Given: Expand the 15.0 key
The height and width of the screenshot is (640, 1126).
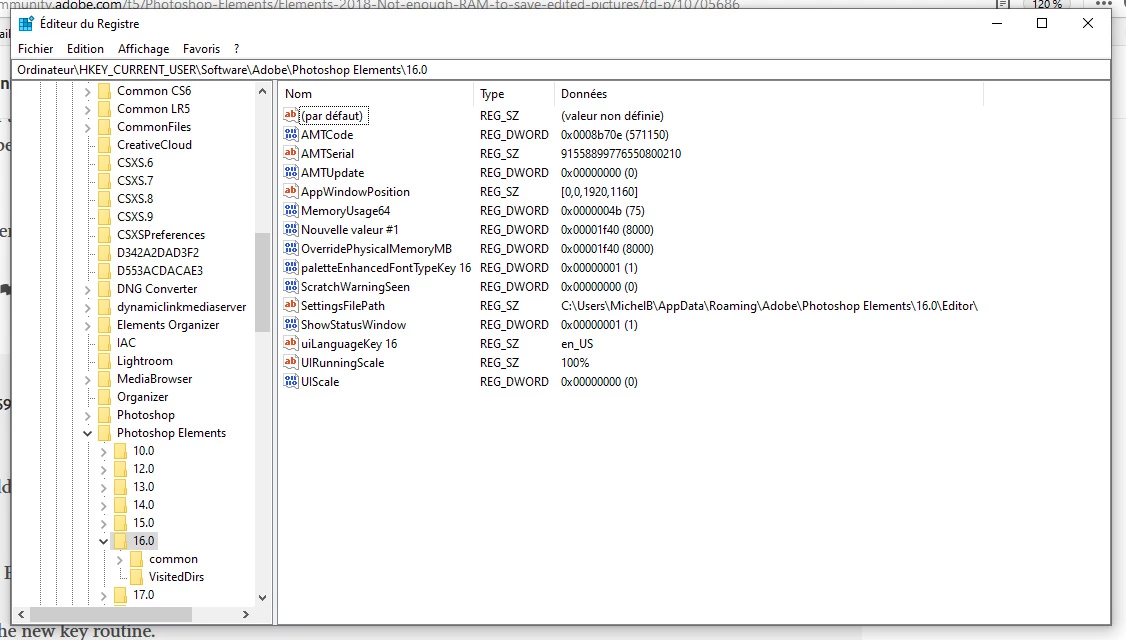Looking at the screenshot, I should (x=103, y=523).
